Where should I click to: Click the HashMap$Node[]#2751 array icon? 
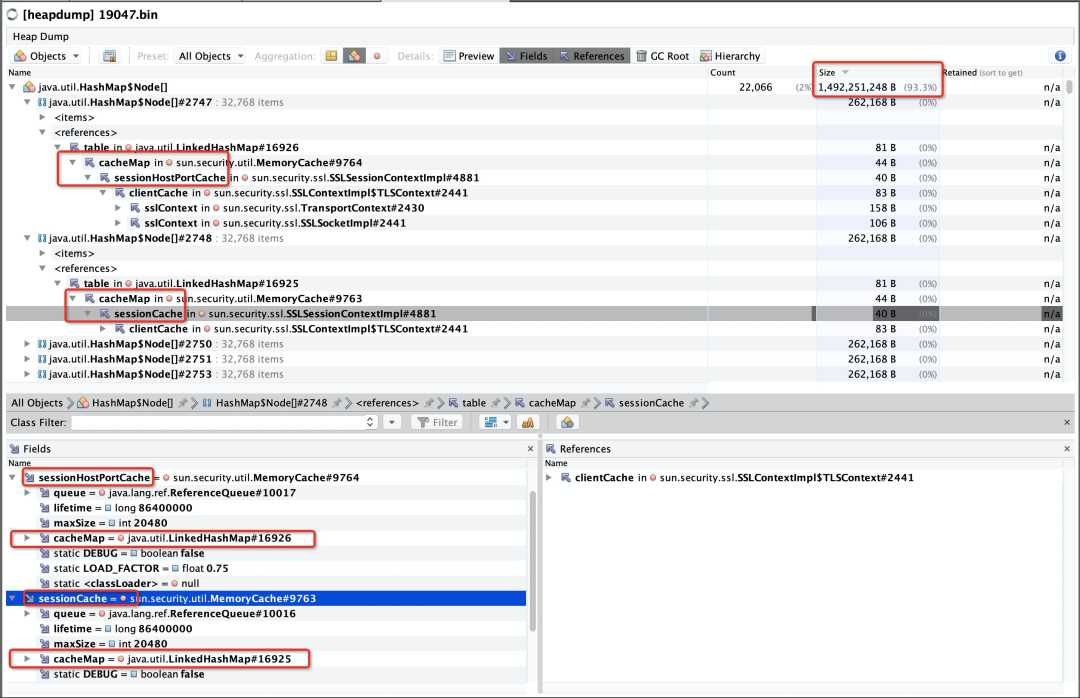tap(42, 359)
